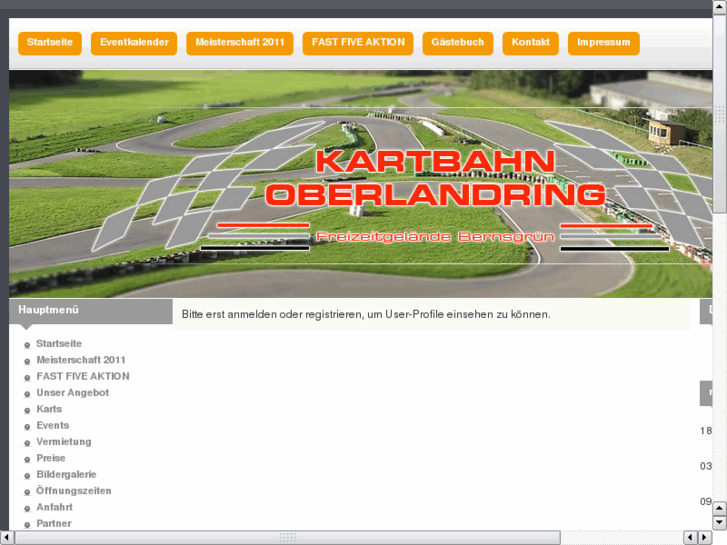Open the Öffnungszeiten menu entry
This screenshot has height=545, width=727.
tap(74, 491)
